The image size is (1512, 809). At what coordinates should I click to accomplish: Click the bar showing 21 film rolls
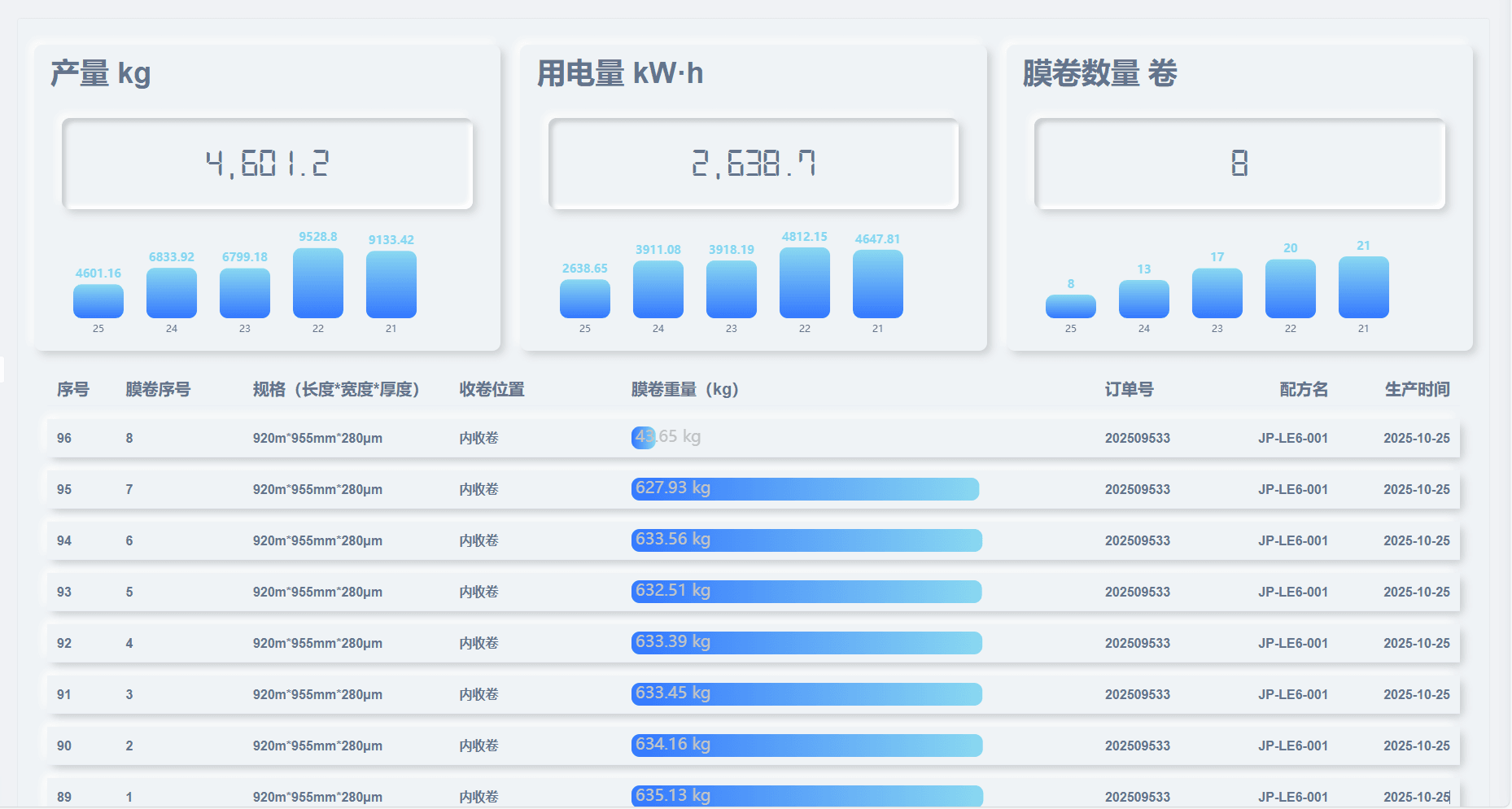pos(1363,285)
